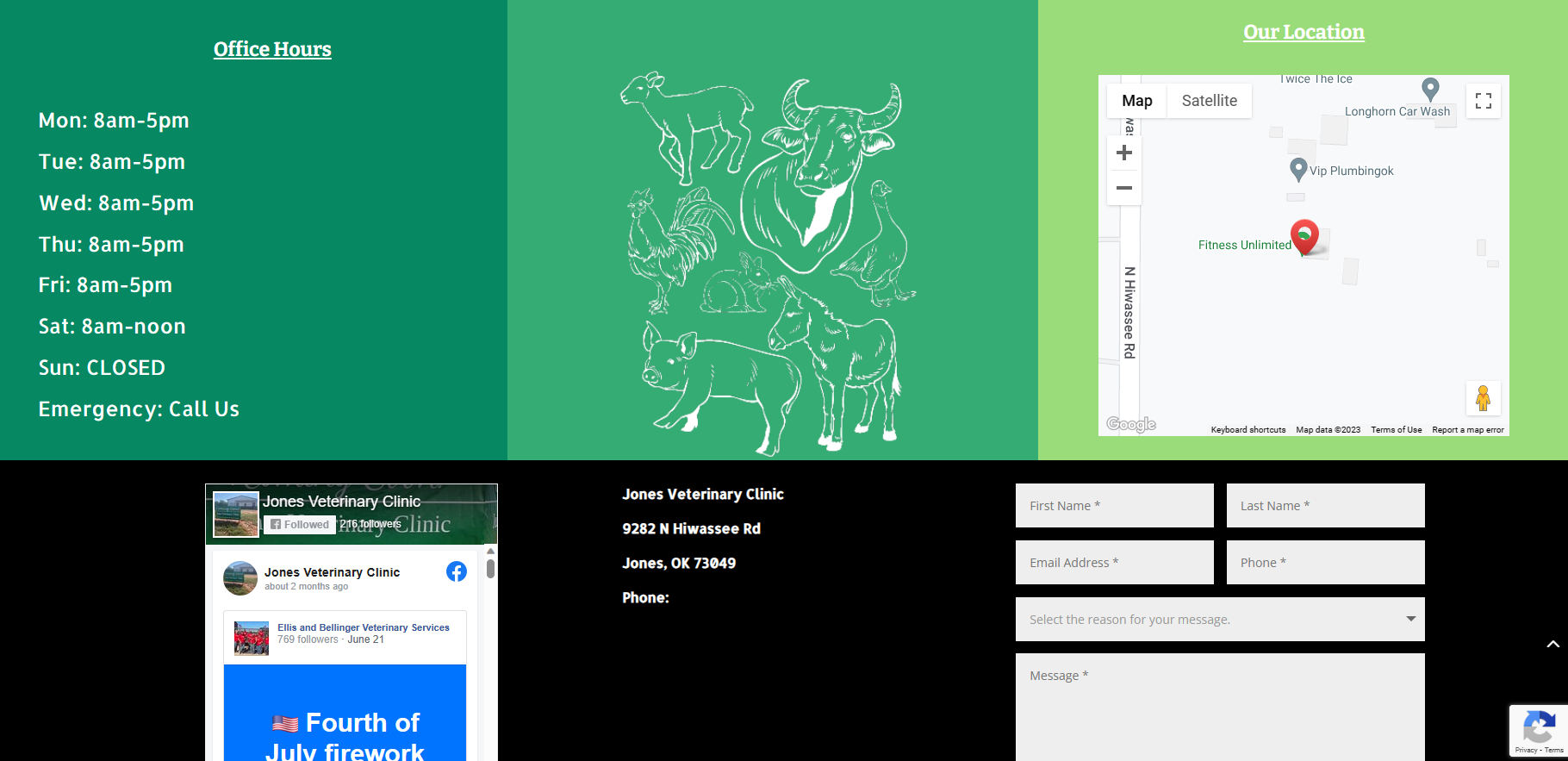Open Jones Veterinary Clinic post author link

[x=332, y=572]
